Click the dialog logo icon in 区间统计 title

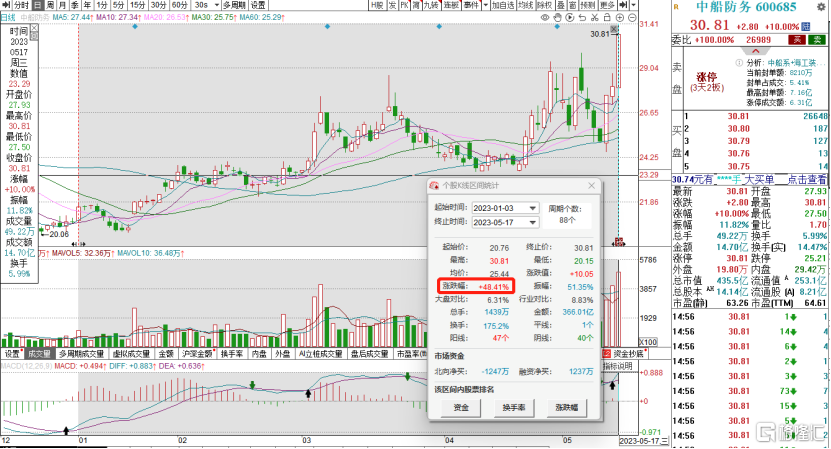(x=434, y=186)
